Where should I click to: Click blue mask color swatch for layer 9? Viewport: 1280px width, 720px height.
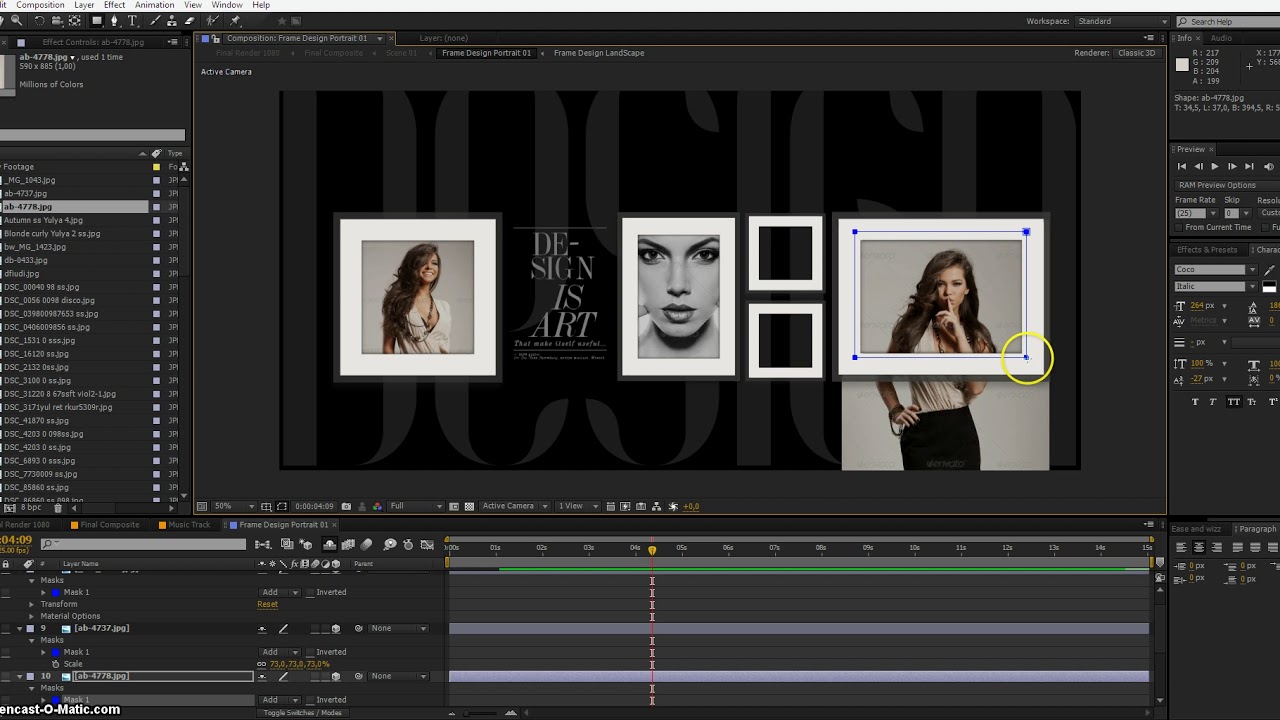[55, 652]
